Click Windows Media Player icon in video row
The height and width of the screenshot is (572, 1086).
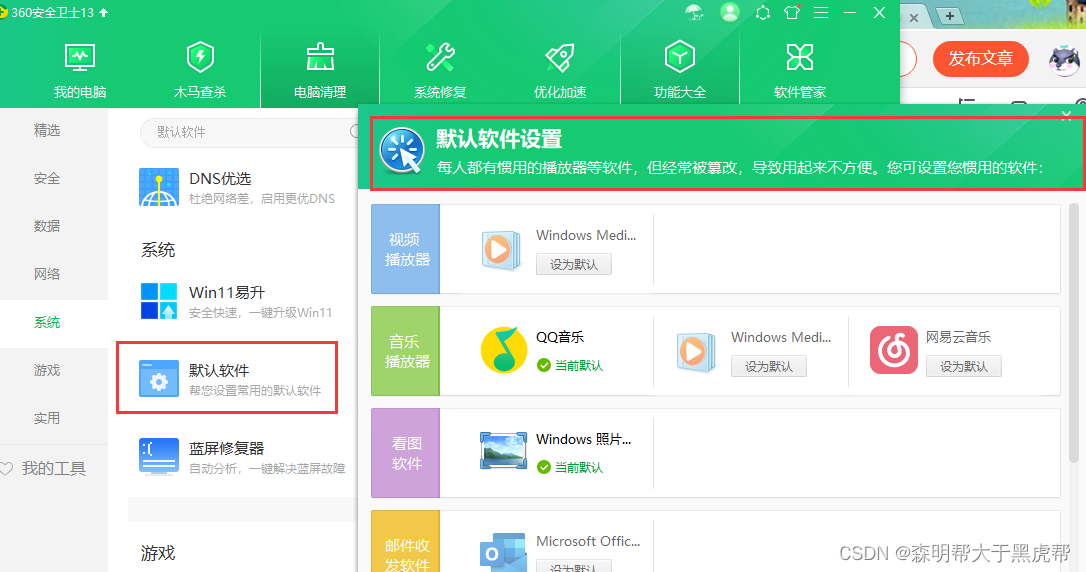501,250
